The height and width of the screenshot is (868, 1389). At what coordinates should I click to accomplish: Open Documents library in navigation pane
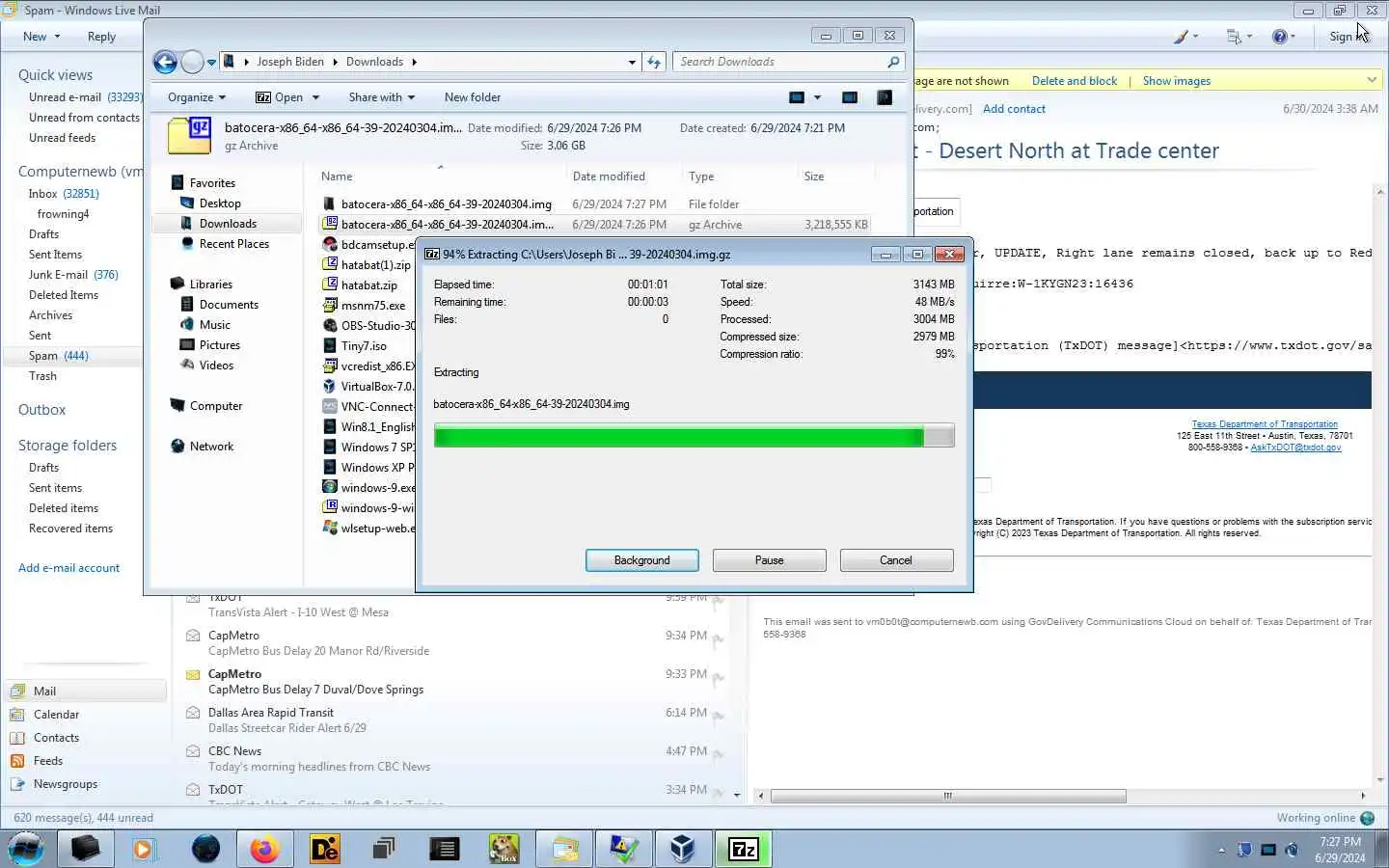229,305
